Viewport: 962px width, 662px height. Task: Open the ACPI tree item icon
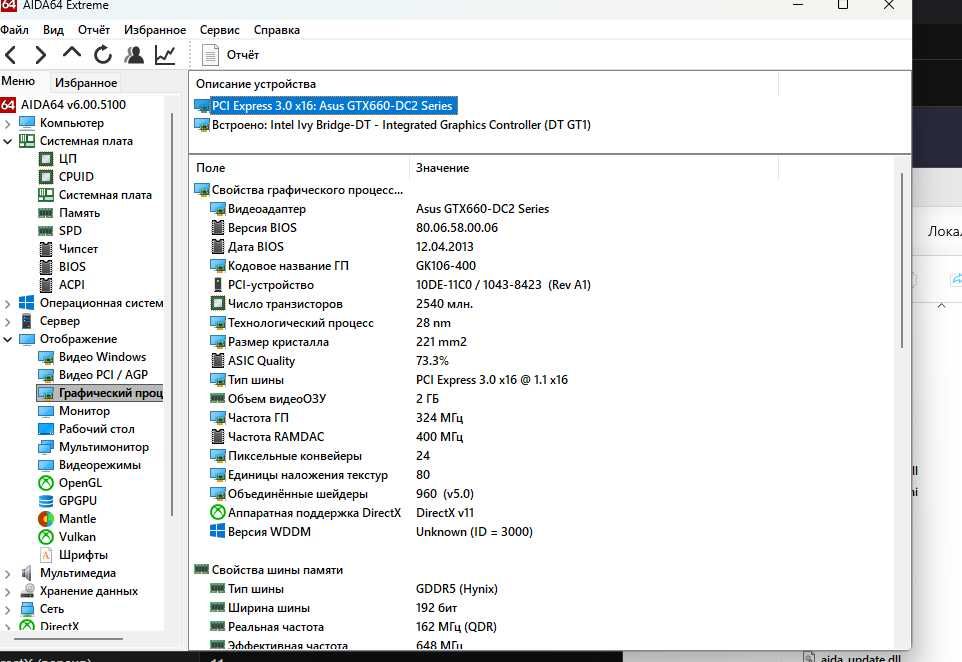[x=46, y=285]
